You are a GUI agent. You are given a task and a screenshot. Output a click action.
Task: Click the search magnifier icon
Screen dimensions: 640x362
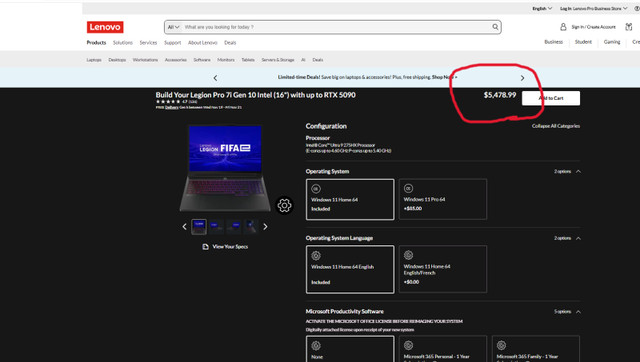click(x=495, y=27)
